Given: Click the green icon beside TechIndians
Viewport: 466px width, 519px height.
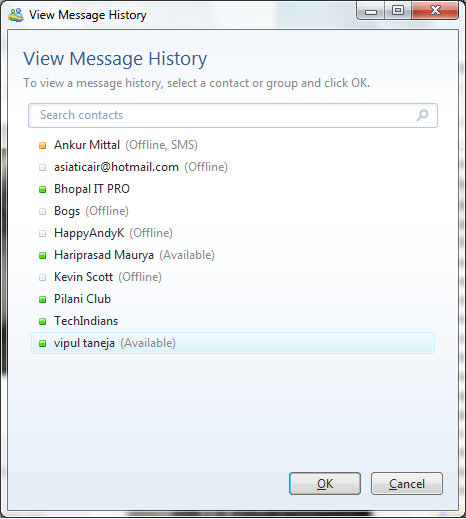Looking at the screenshot, I should click(x=43, y=321).
